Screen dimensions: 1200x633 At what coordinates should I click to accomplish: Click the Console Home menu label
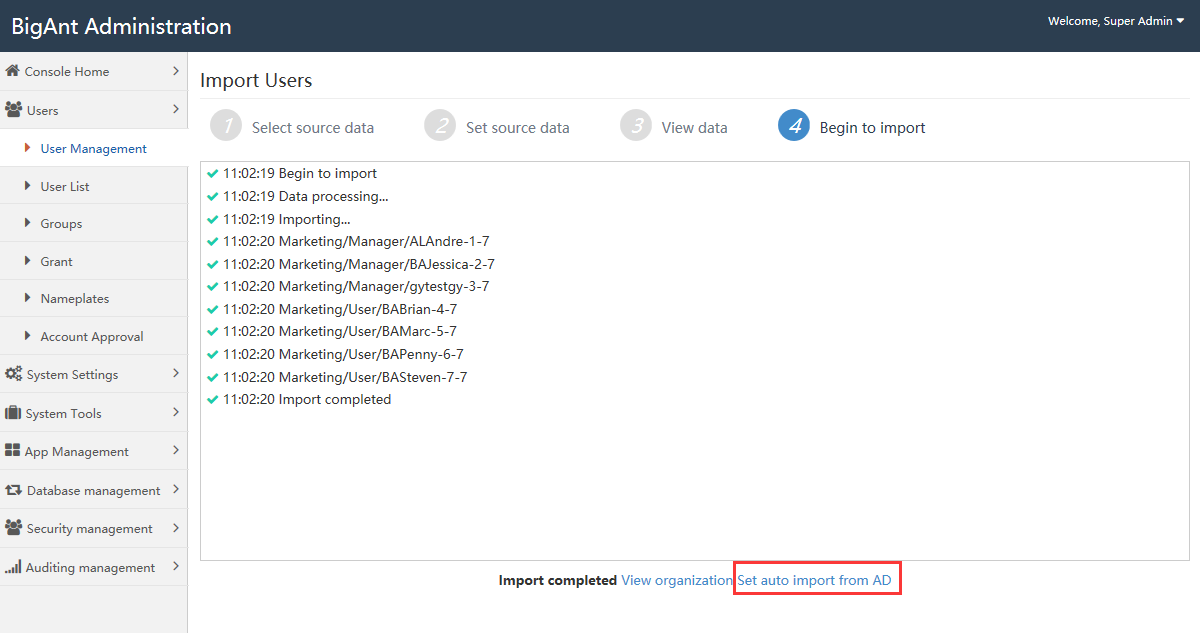click(x=67, y=71)
